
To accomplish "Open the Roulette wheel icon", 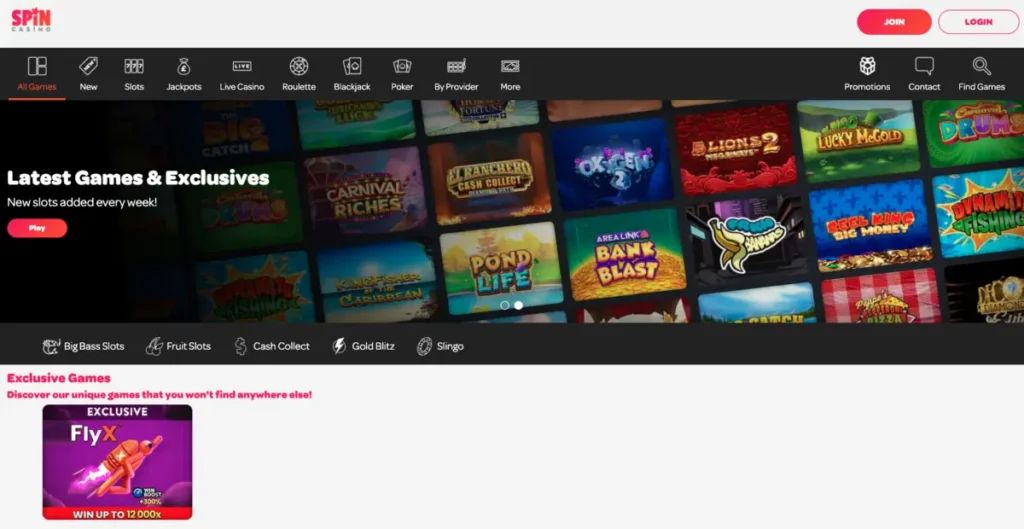I will click(x=298, y=66).
